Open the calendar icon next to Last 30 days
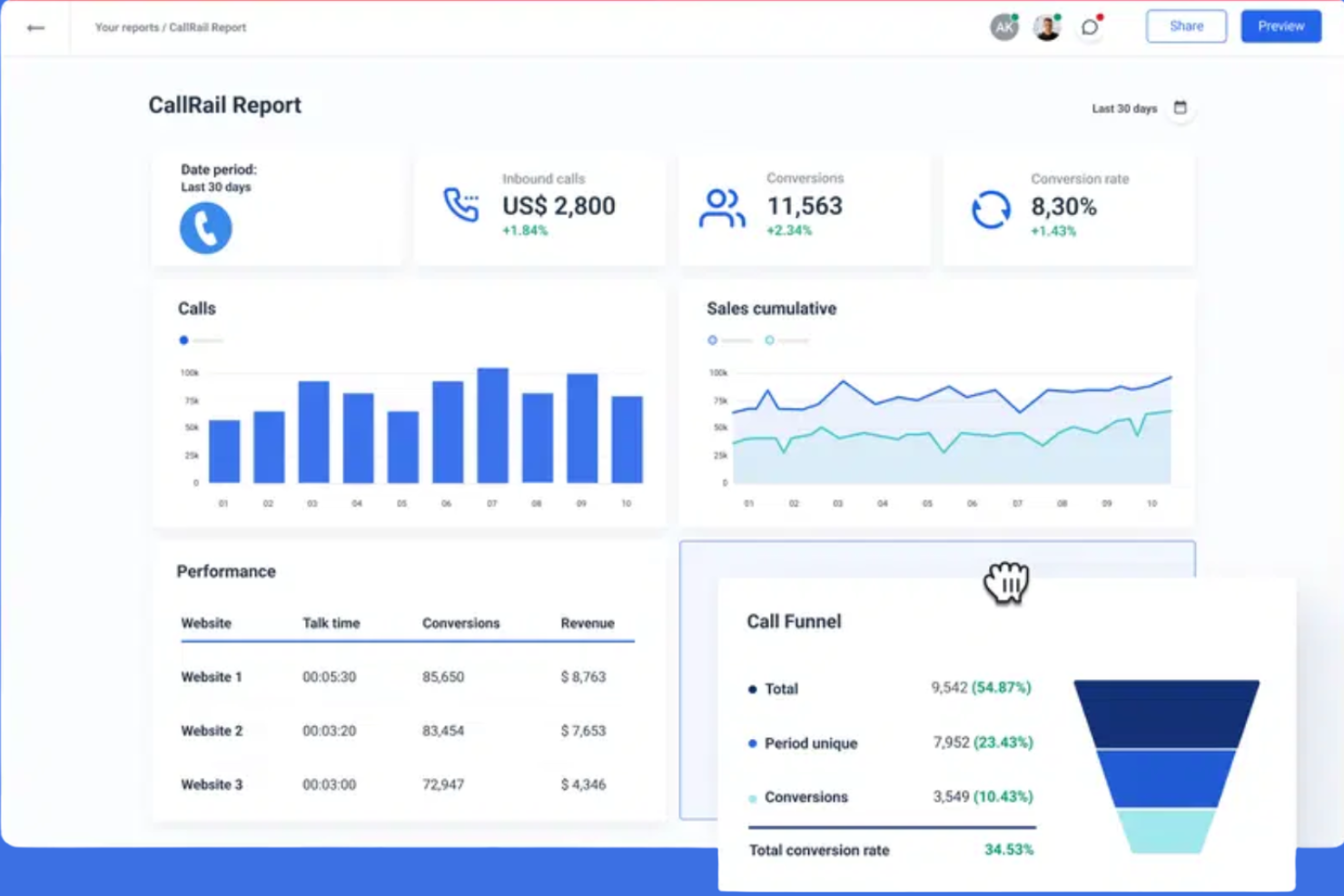The width and height of the screenshot is (1344, 896). 1180,106
